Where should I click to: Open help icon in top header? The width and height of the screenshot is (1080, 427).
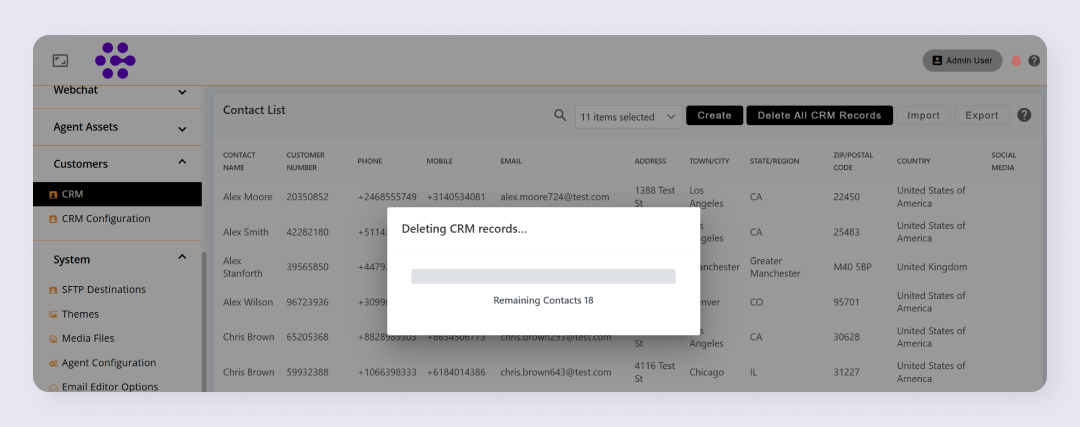point(1034,61)
